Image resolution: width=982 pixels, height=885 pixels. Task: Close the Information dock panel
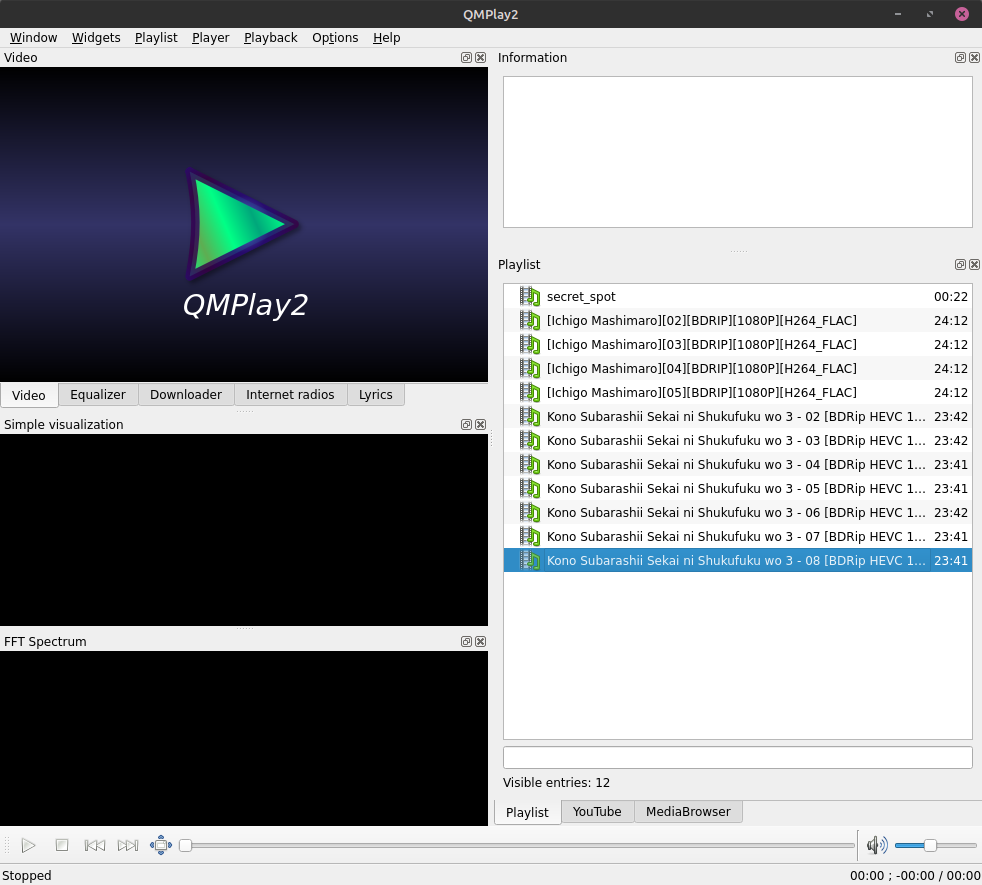pos(974,58)
